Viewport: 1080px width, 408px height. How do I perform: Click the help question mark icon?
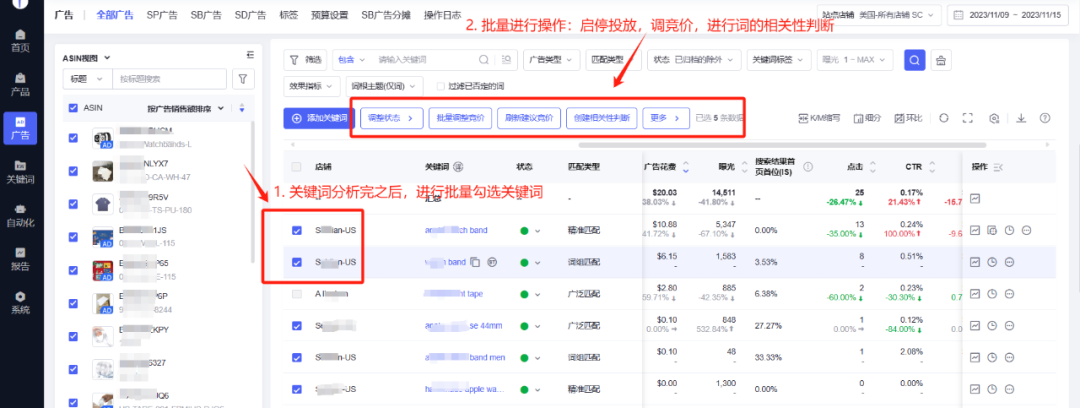(1045, 118)
